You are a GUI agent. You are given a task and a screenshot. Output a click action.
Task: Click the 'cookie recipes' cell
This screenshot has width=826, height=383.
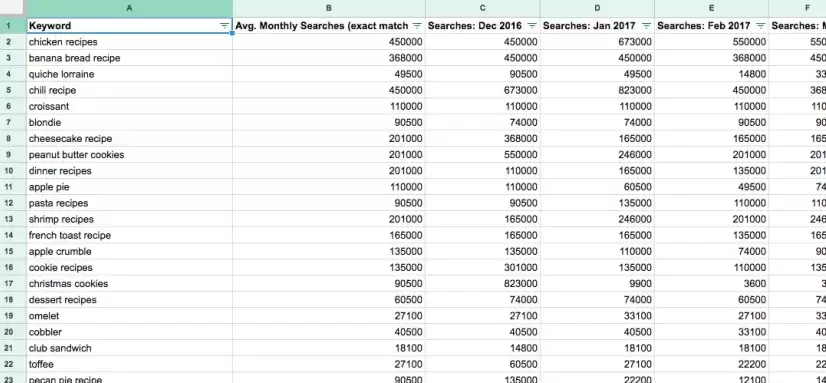coord(130,268)
